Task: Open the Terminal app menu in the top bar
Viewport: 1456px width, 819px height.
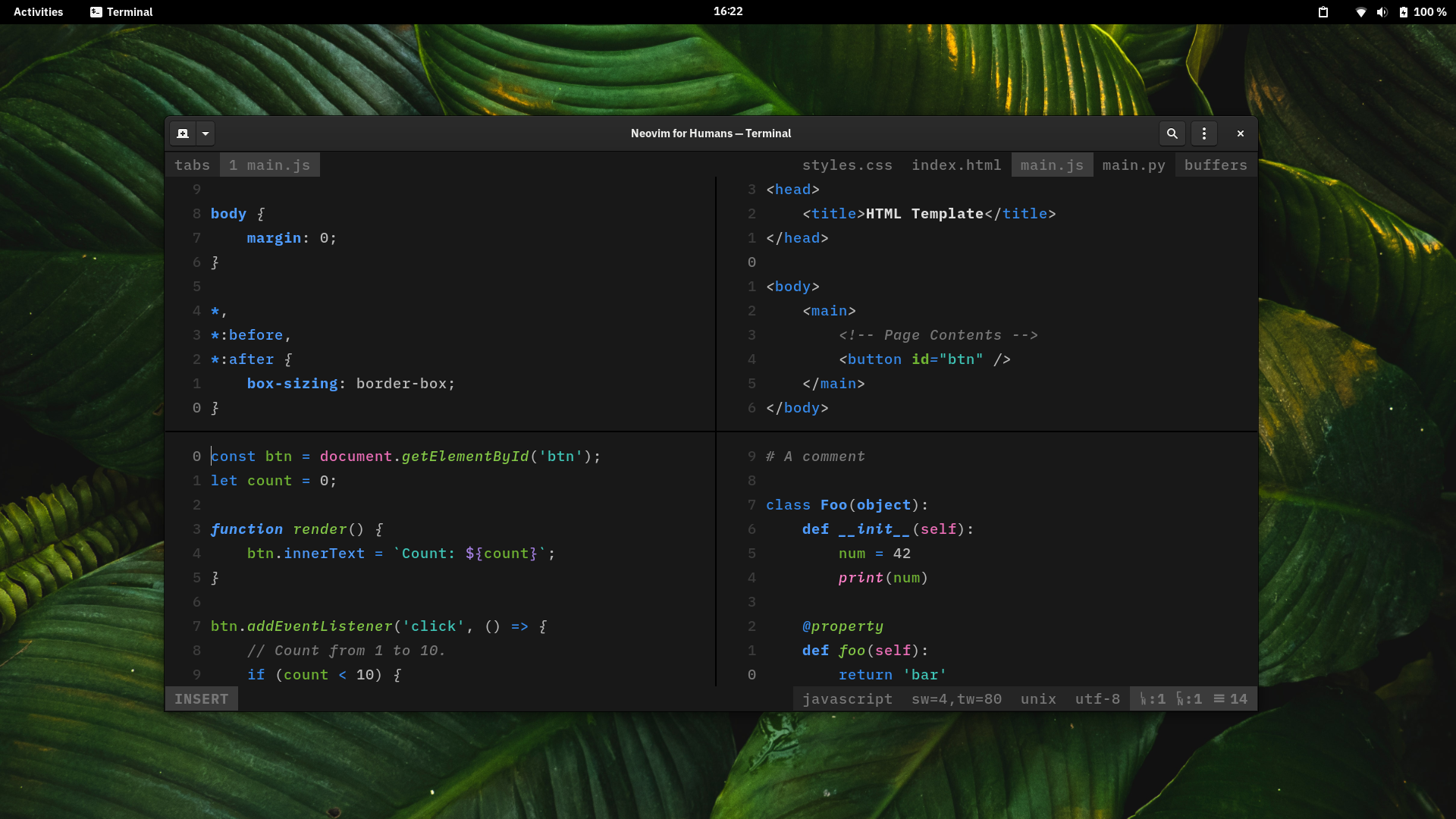Action: coord(121,12)
